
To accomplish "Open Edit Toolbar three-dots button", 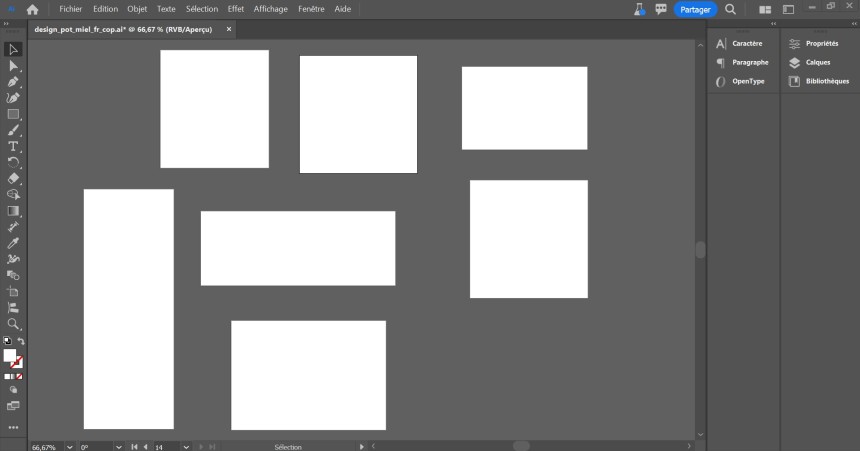I will coord(13,427).
